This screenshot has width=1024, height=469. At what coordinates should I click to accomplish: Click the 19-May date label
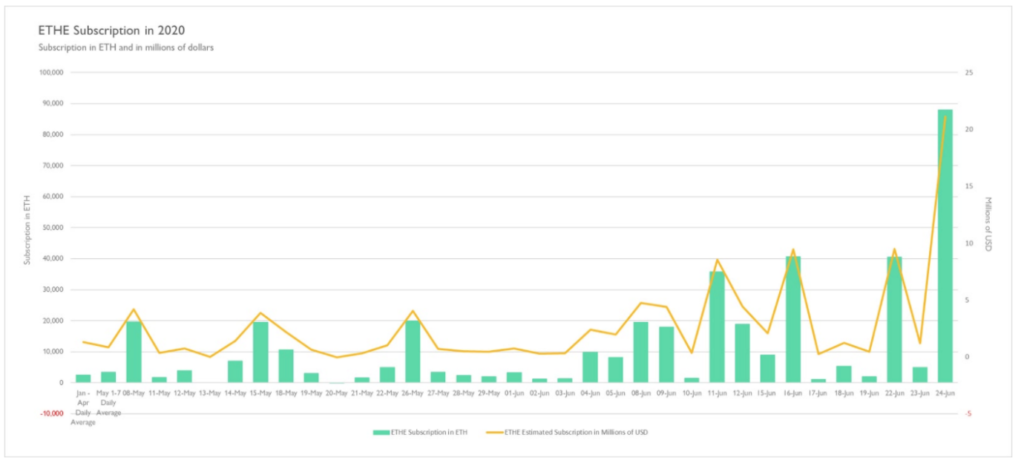[x=311, y=393]
